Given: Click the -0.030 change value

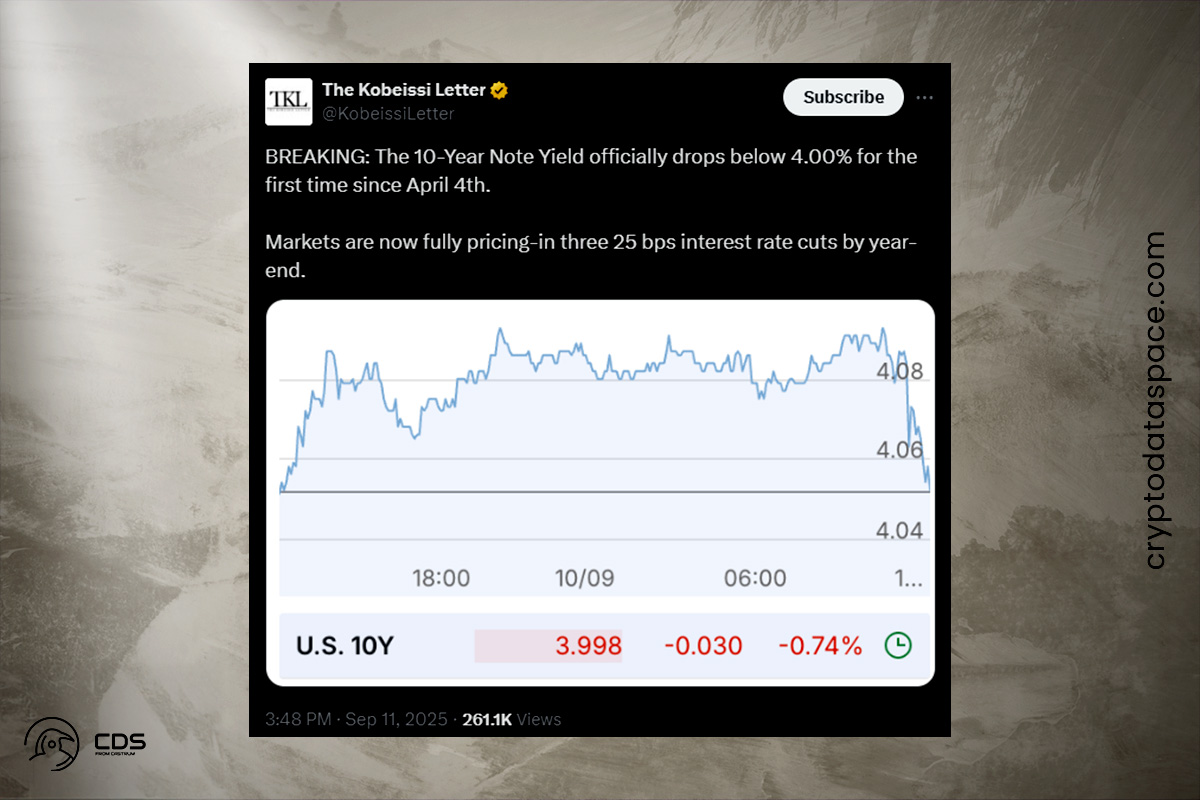Looking at the screenshot, I should point(703,645).
